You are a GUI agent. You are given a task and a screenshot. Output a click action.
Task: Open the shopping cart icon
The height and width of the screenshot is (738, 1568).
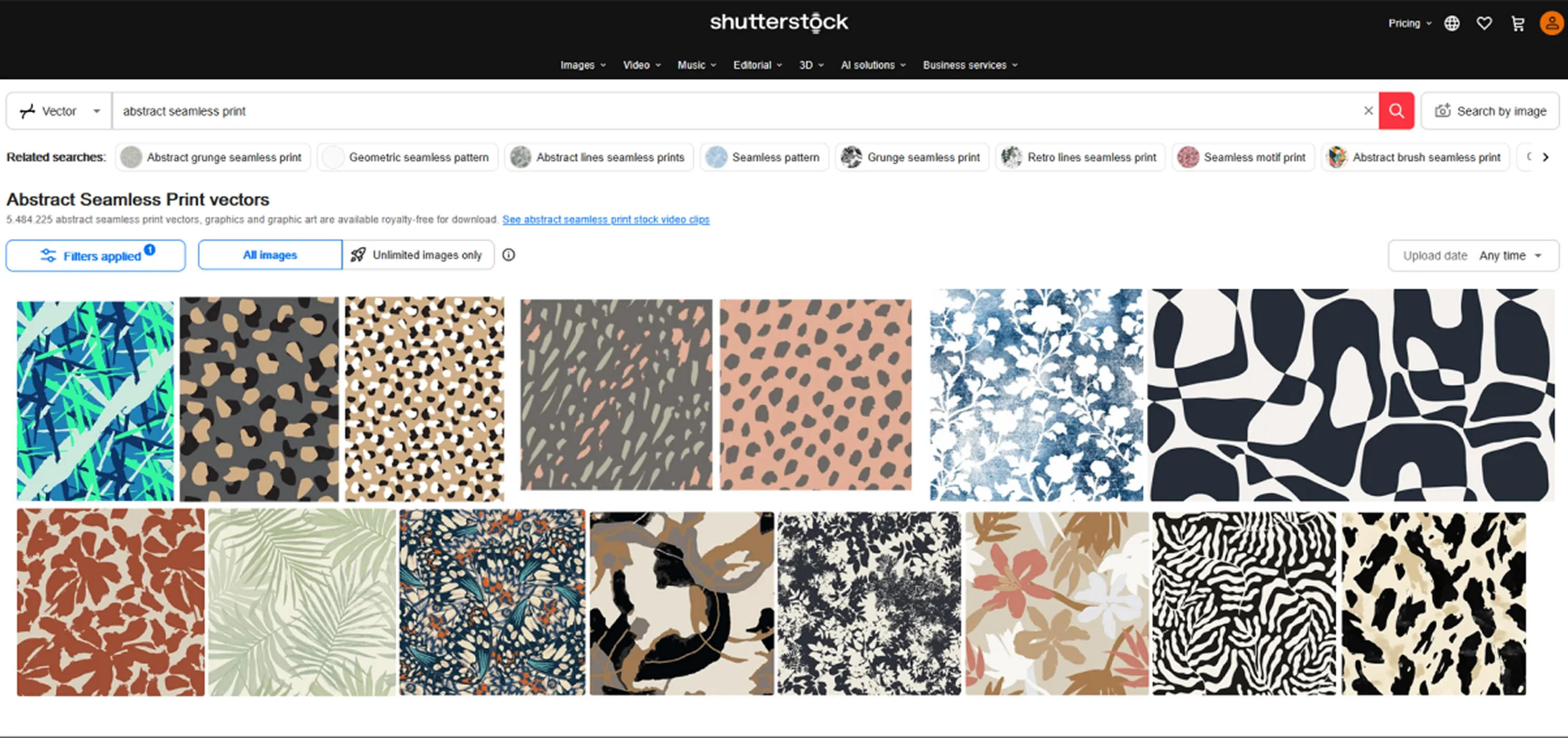[1518, 24]
